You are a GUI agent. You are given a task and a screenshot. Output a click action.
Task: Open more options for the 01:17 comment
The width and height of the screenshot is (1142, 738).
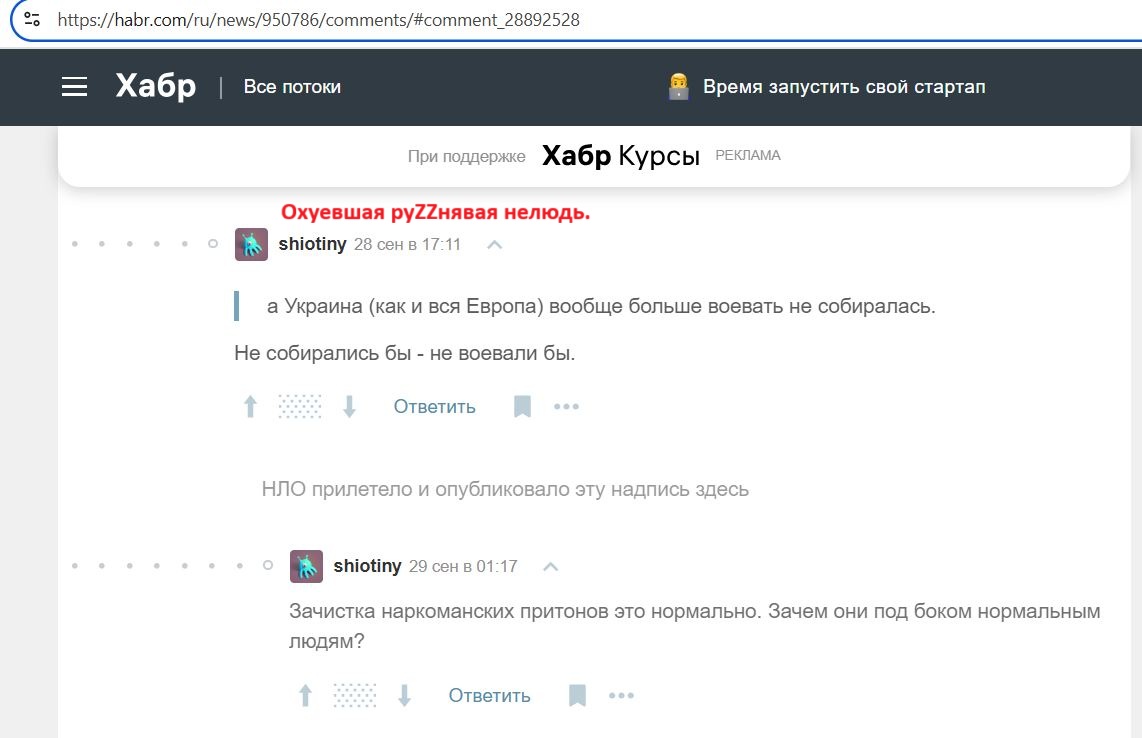[x=621, y=696]
